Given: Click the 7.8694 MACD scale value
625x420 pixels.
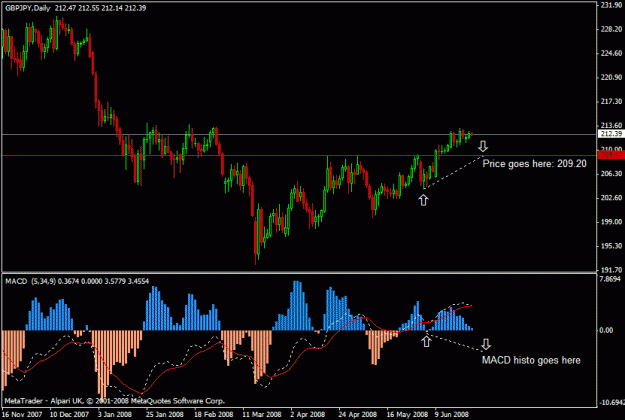Looking at the screenshot, I should click(610, 279).
